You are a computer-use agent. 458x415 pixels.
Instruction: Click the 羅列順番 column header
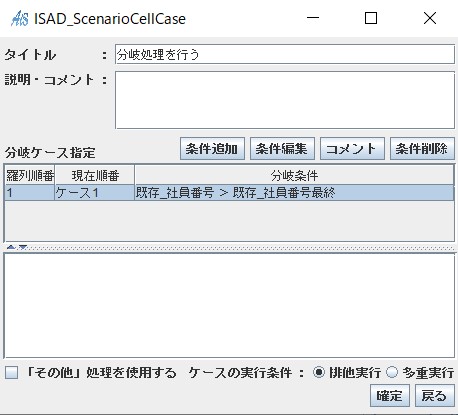[30, 175]
